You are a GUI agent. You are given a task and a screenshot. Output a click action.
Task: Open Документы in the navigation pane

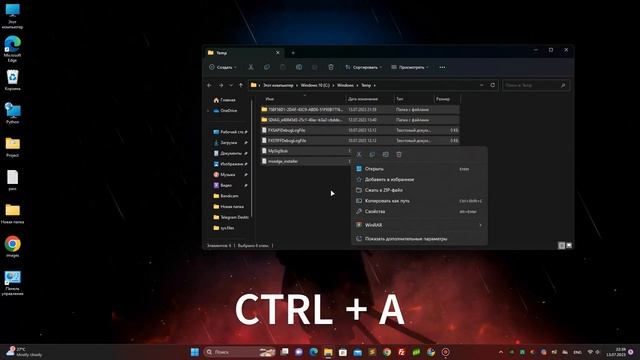click(x=231, y=153)
